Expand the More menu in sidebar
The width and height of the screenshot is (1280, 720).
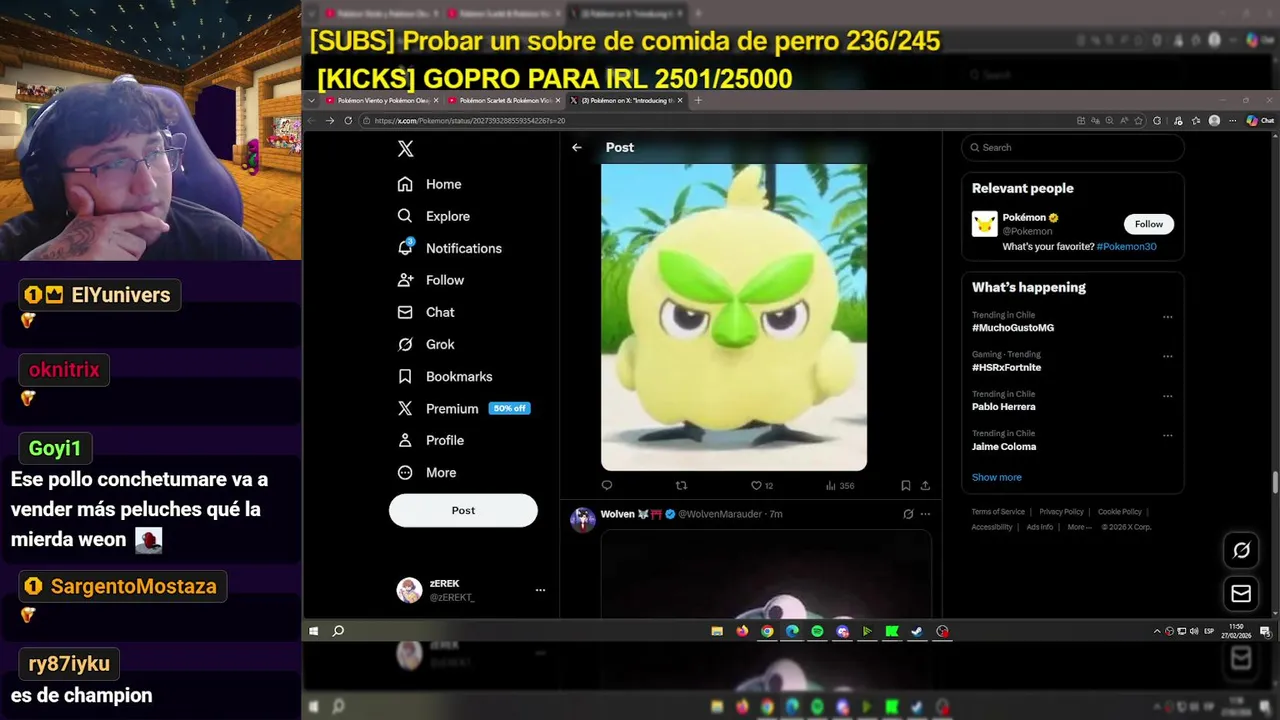(x=427, y=472)
